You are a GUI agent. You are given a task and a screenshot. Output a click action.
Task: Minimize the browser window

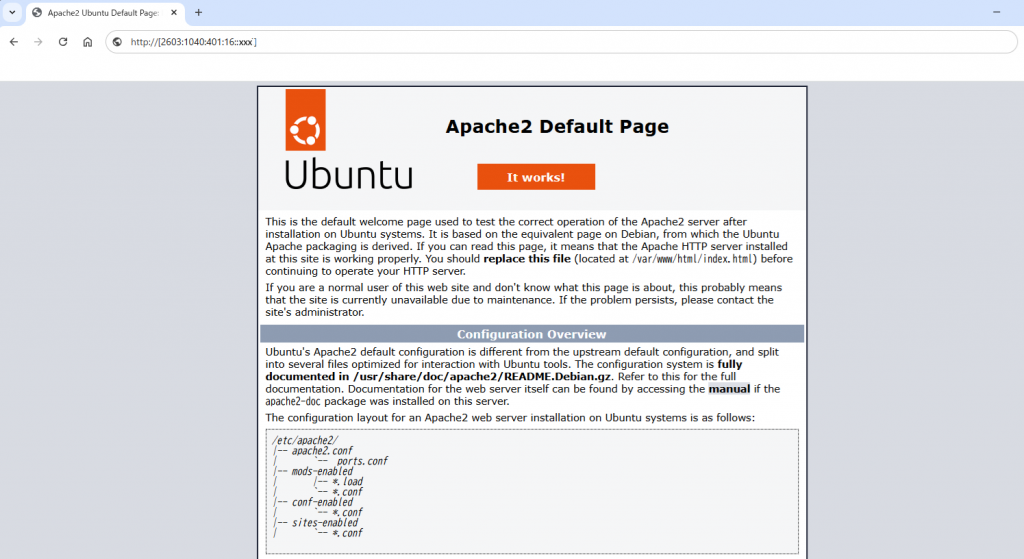coord(997,12)
